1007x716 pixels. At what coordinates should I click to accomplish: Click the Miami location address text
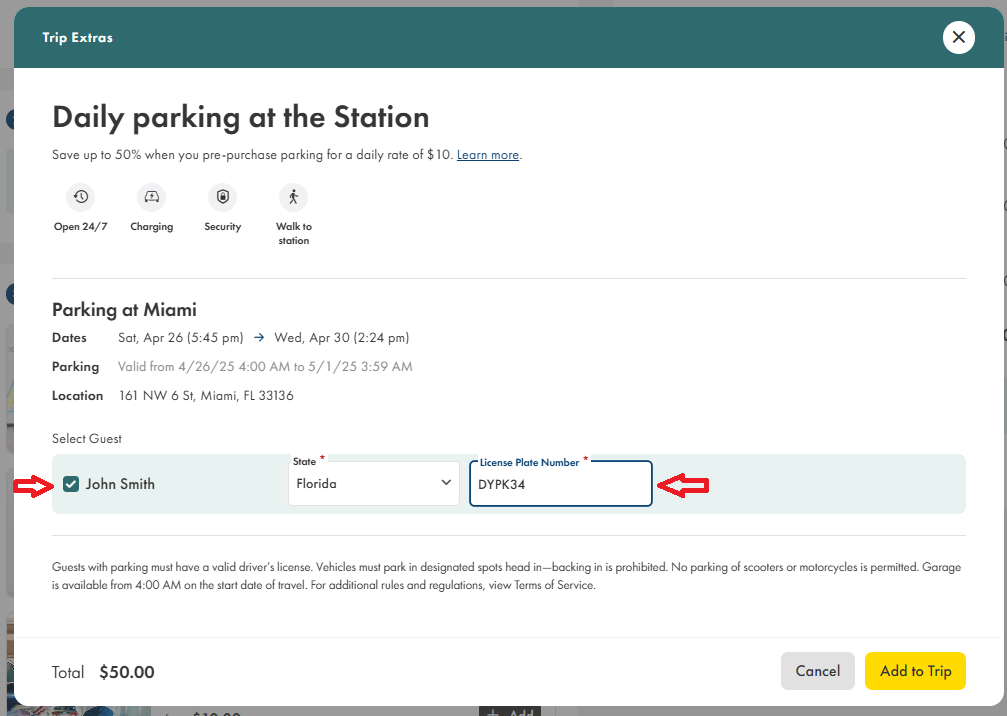click(206, 395)
